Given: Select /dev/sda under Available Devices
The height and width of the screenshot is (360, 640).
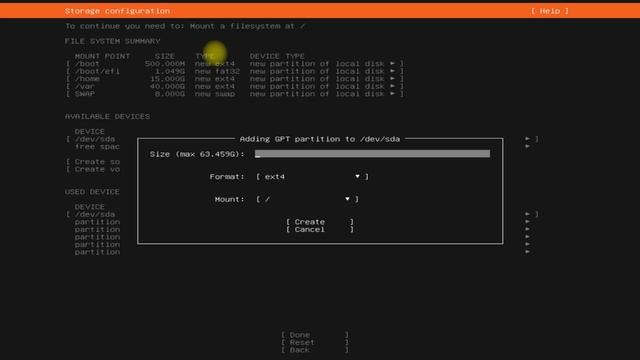Looking at the screenshot, I should pyautogui.click(x=95, y=139).
